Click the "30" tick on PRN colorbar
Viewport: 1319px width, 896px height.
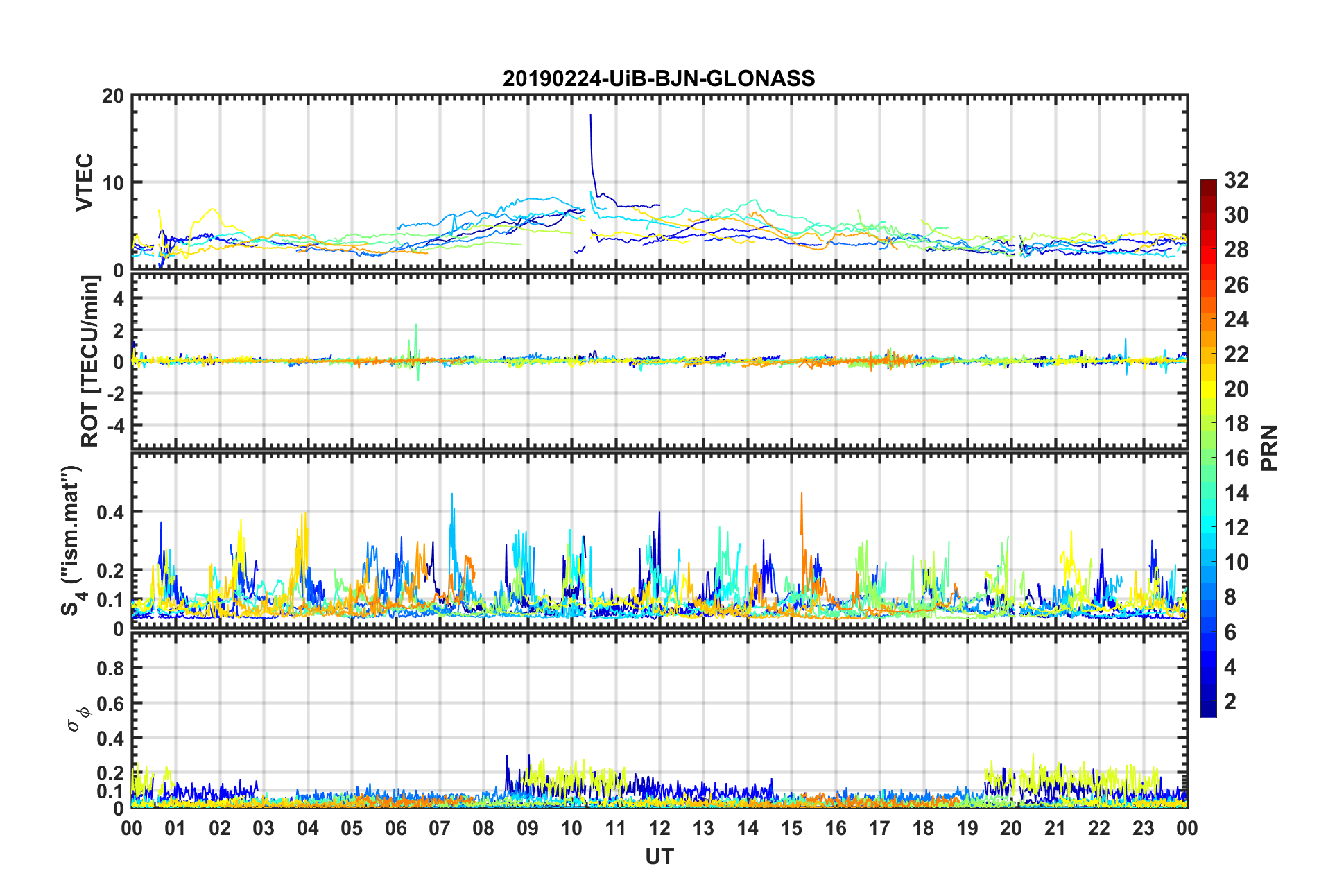tap(1236, 215)
